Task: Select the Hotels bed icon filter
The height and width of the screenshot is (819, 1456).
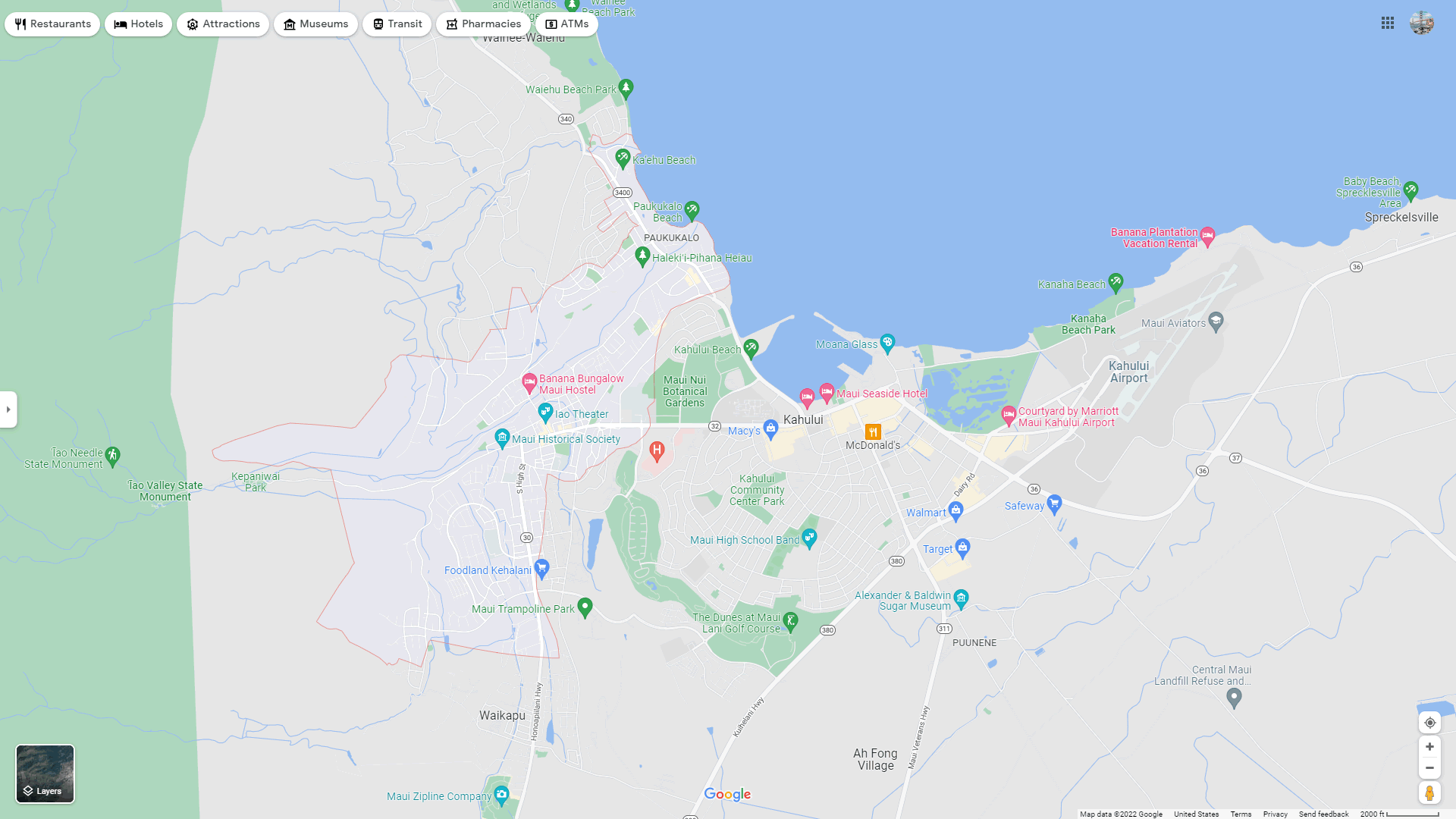Action: pyautogui.click(x=137, y=24)
